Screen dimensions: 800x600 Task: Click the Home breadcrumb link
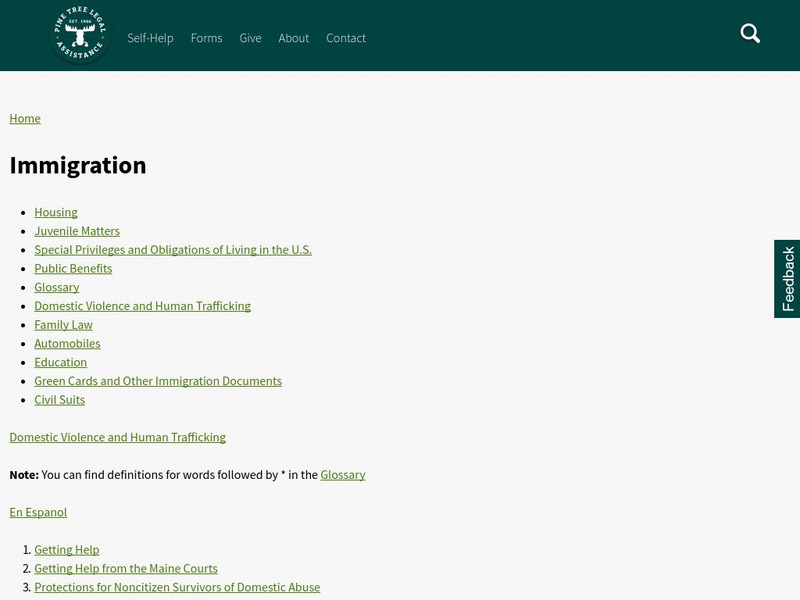click(25, 118)
